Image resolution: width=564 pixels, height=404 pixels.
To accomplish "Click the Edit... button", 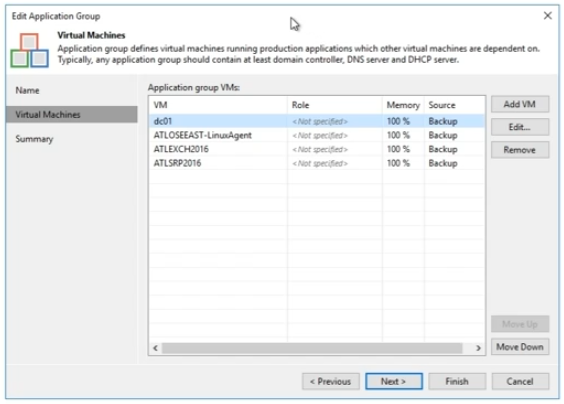I will [x=520, y=127].
